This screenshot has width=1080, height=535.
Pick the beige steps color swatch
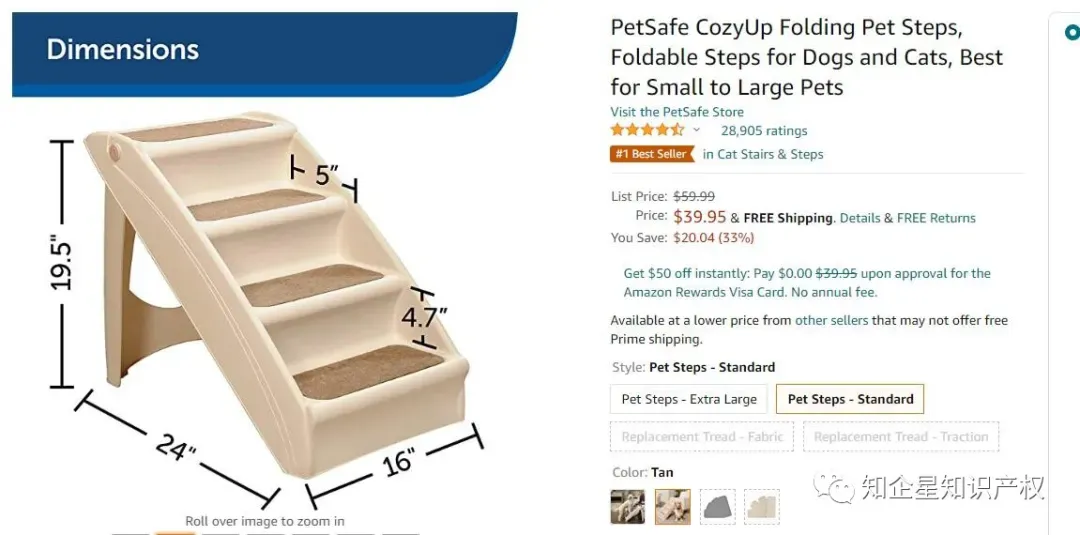(761, 507)
